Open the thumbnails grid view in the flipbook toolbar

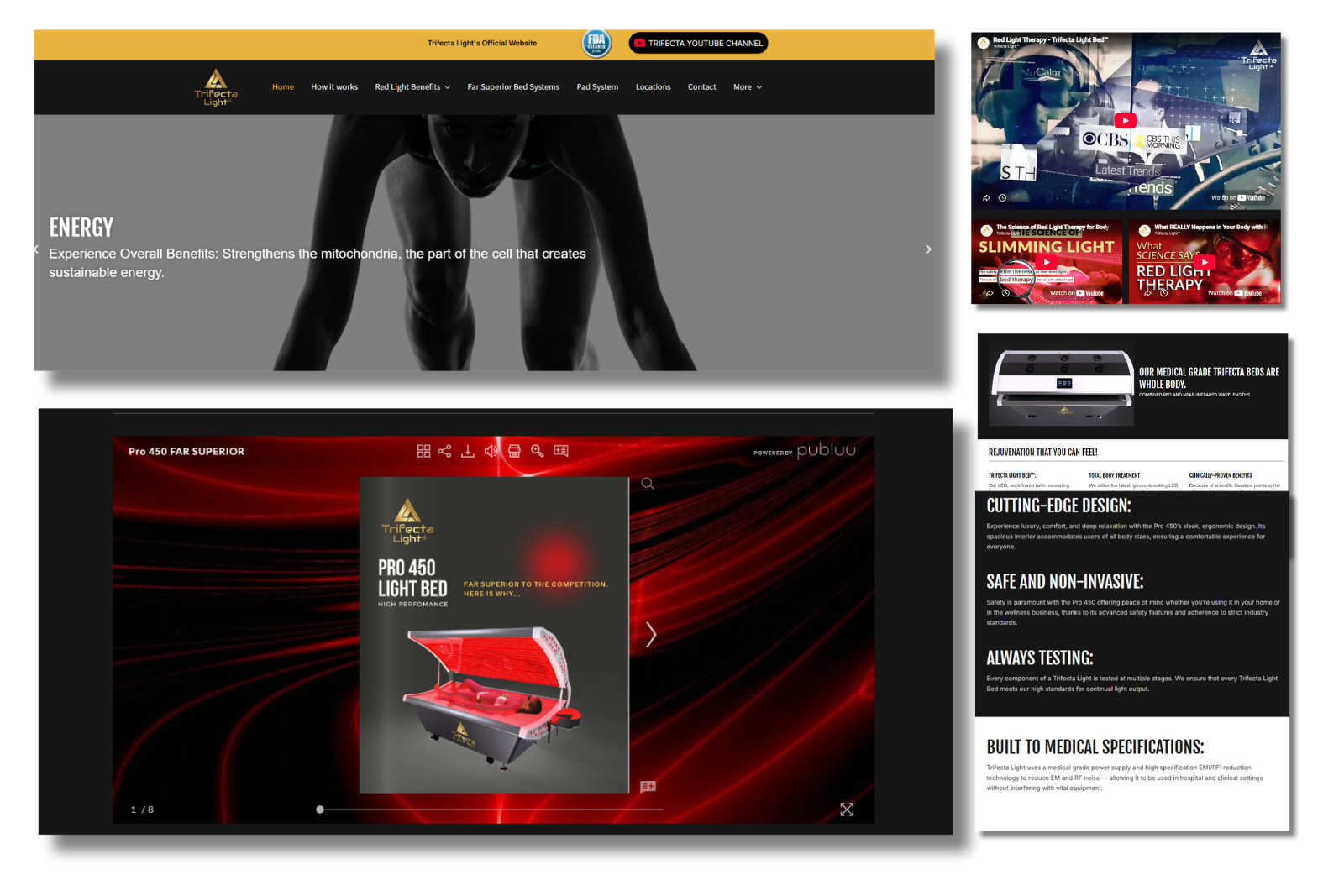423,451
